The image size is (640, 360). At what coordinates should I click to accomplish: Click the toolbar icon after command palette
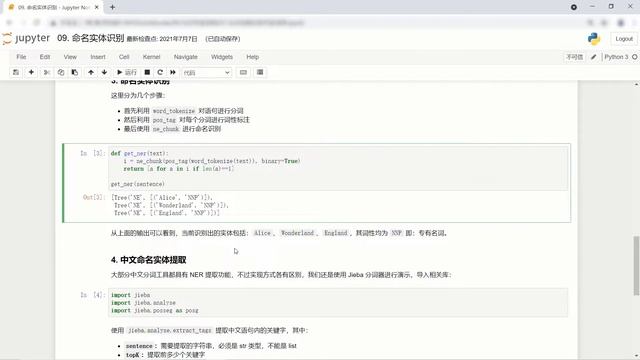[x=260, y=72]
